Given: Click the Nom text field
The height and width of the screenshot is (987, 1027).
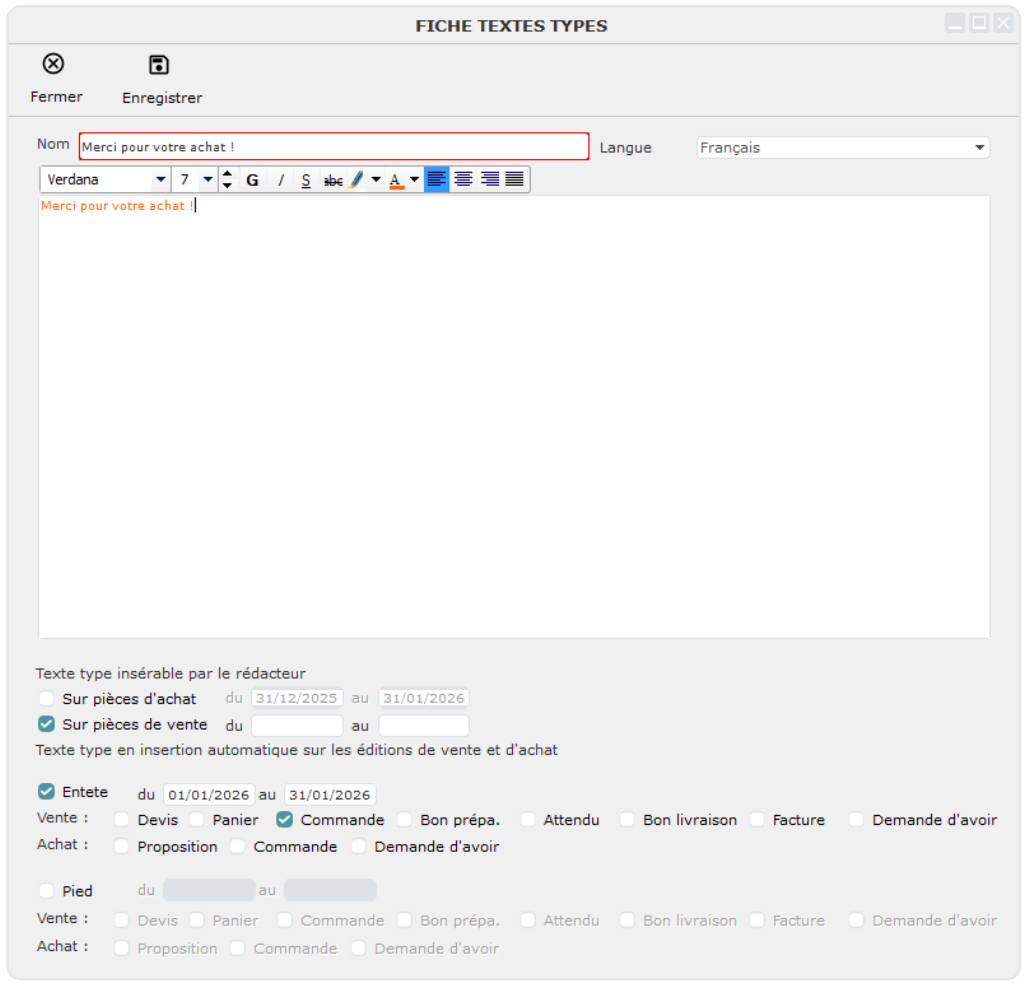Looking at the screenshot, I should coord(334,147).
